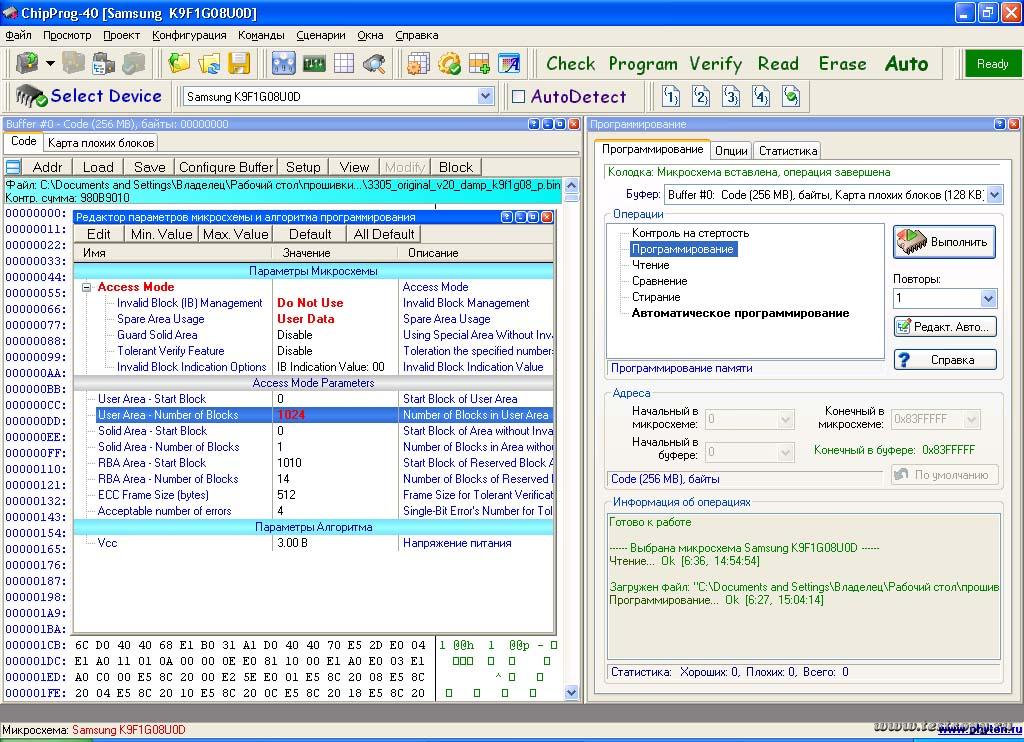Open the Буфер selection dropdown

[993, 194]
